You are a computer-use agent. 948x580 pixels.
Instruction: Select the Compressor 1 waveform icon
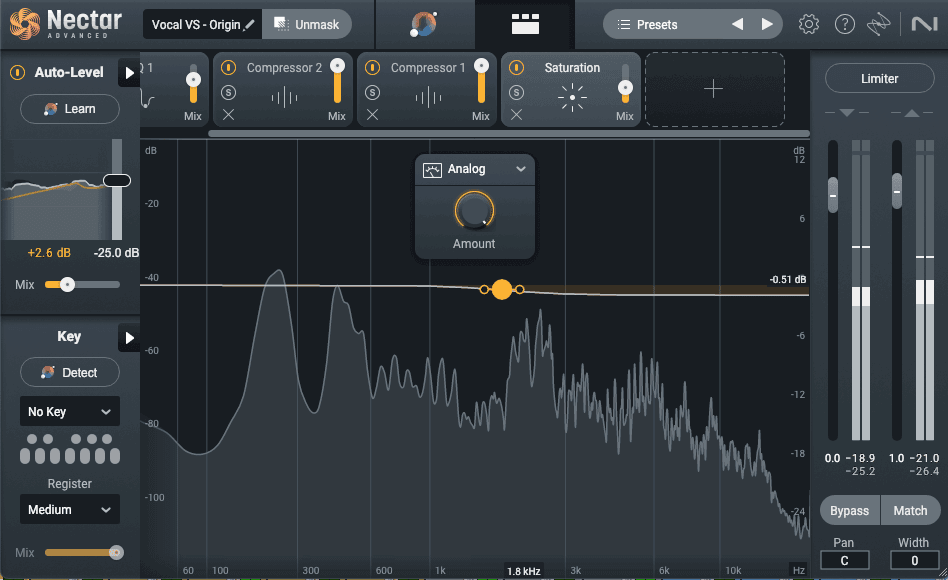pos(429,97)
